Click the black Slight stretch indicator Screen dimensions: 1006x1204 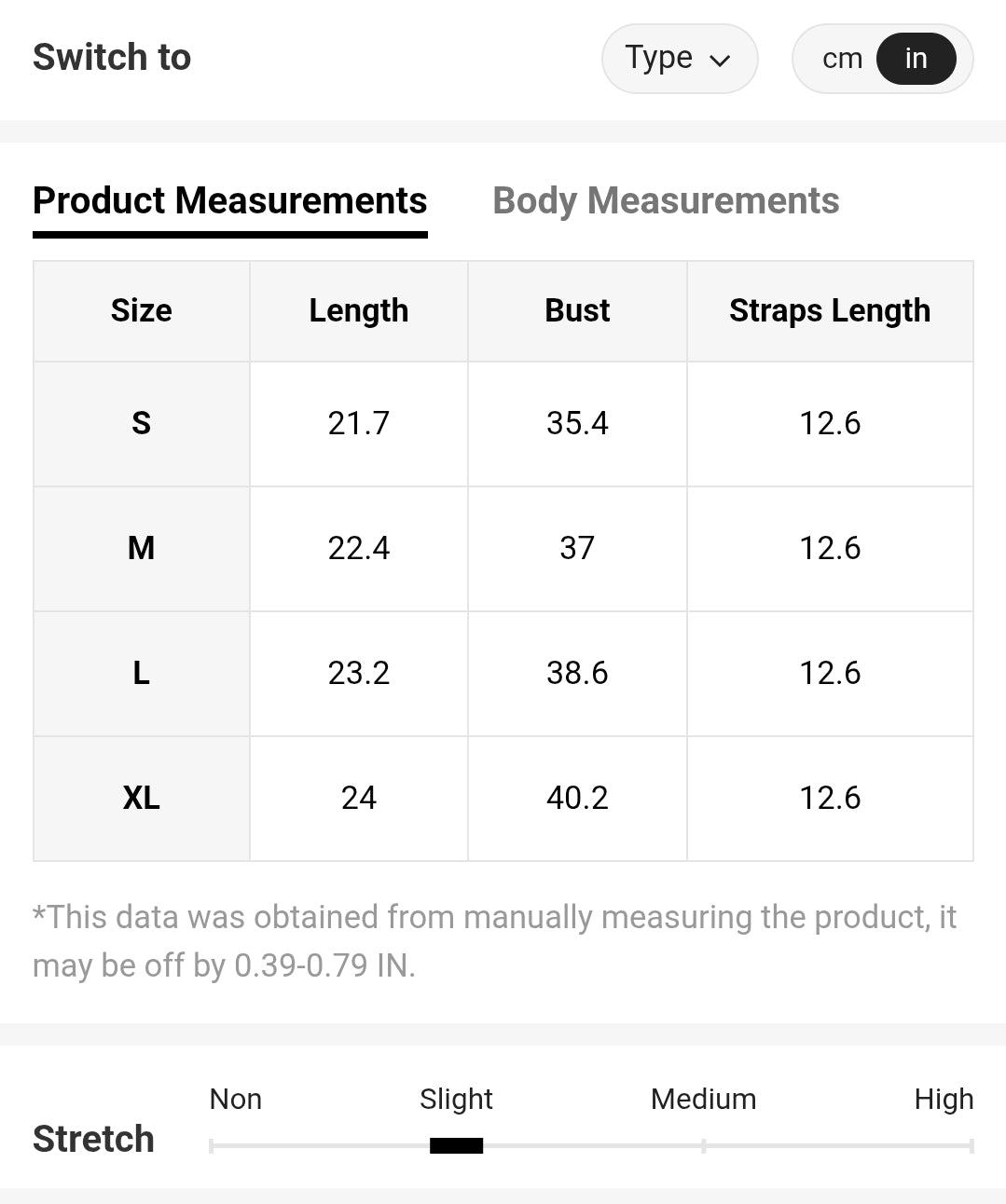coord(457,1145)
